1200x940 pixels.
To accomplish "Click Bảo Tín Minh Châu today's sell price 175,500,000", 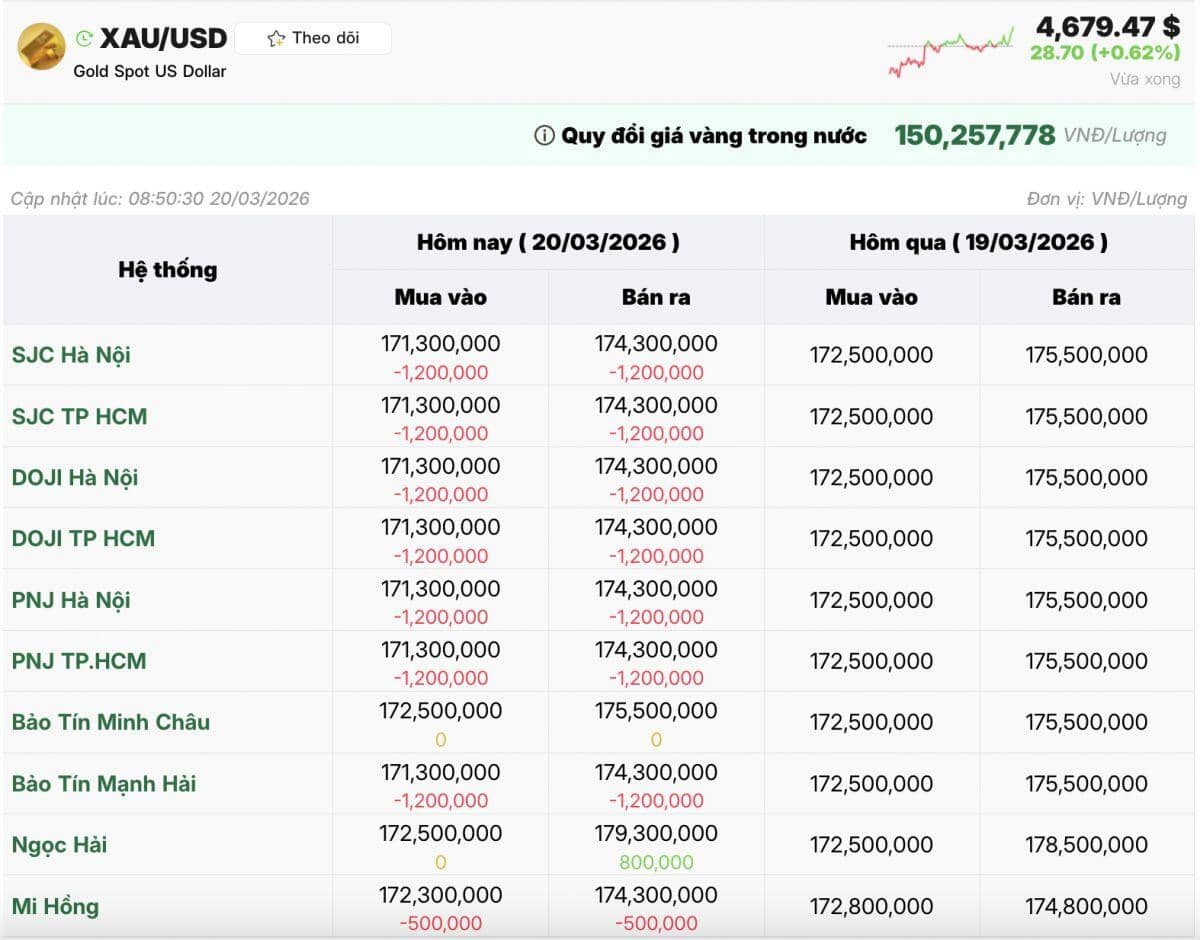I will [656, 711].
